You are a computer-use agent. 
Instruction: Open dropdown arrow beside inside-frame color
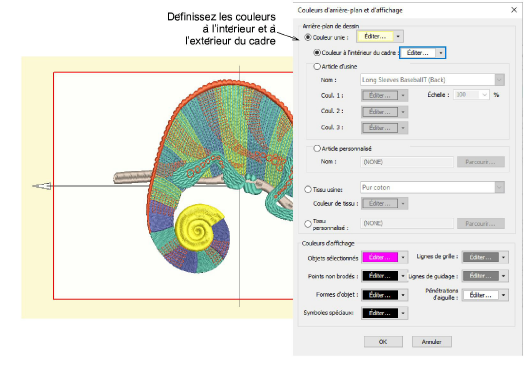coord(441,53)
